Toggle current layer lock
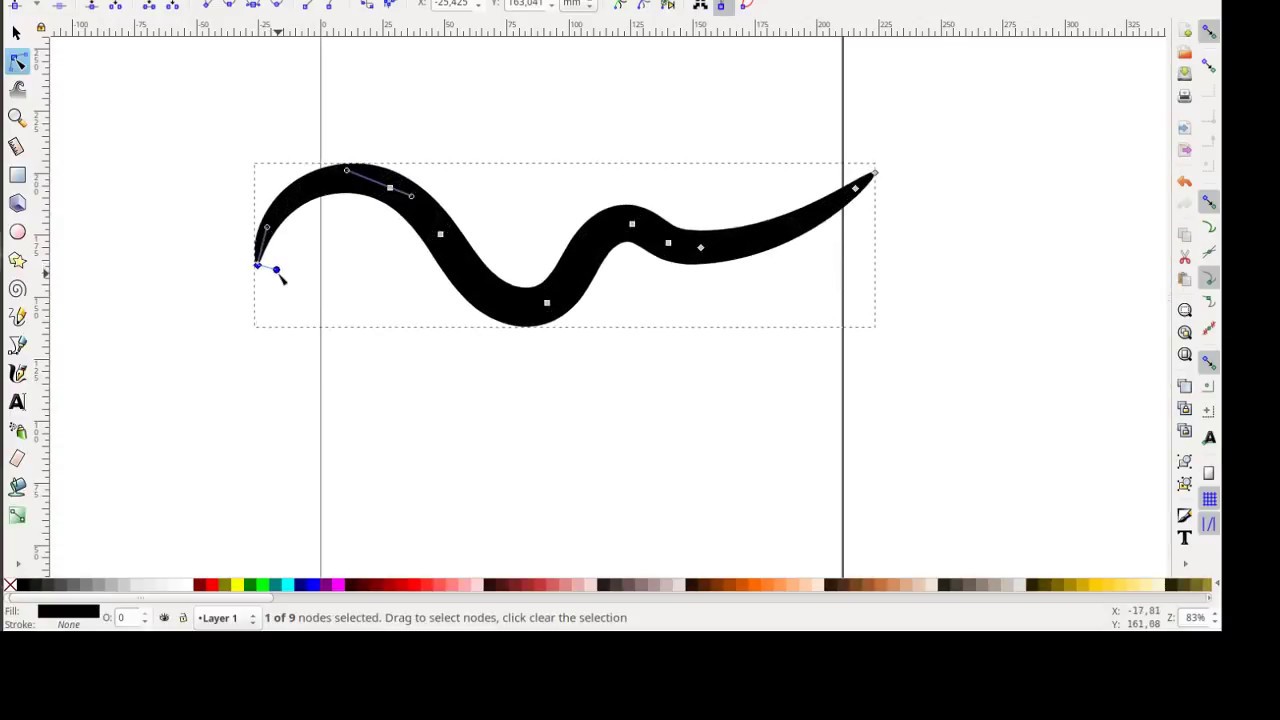This screenshot has height=720, width=1280. tap(183, 618)
